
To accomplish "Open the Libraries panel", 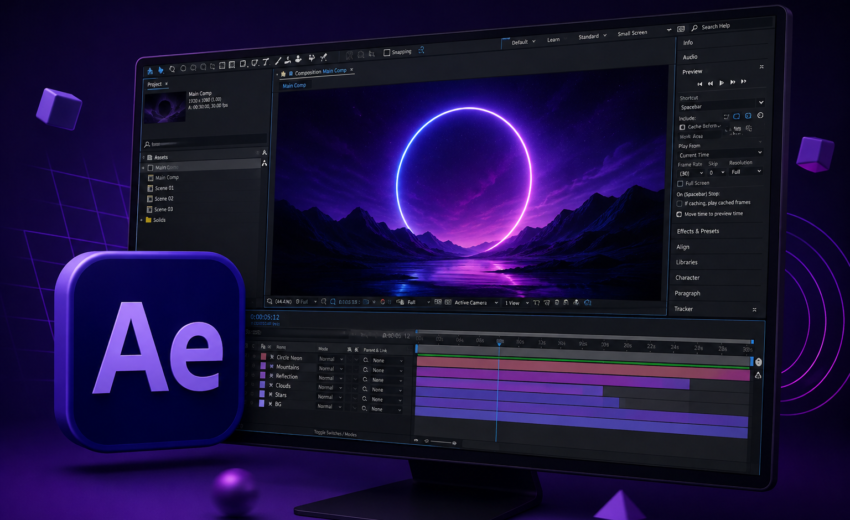I will [x=687, y=262].
